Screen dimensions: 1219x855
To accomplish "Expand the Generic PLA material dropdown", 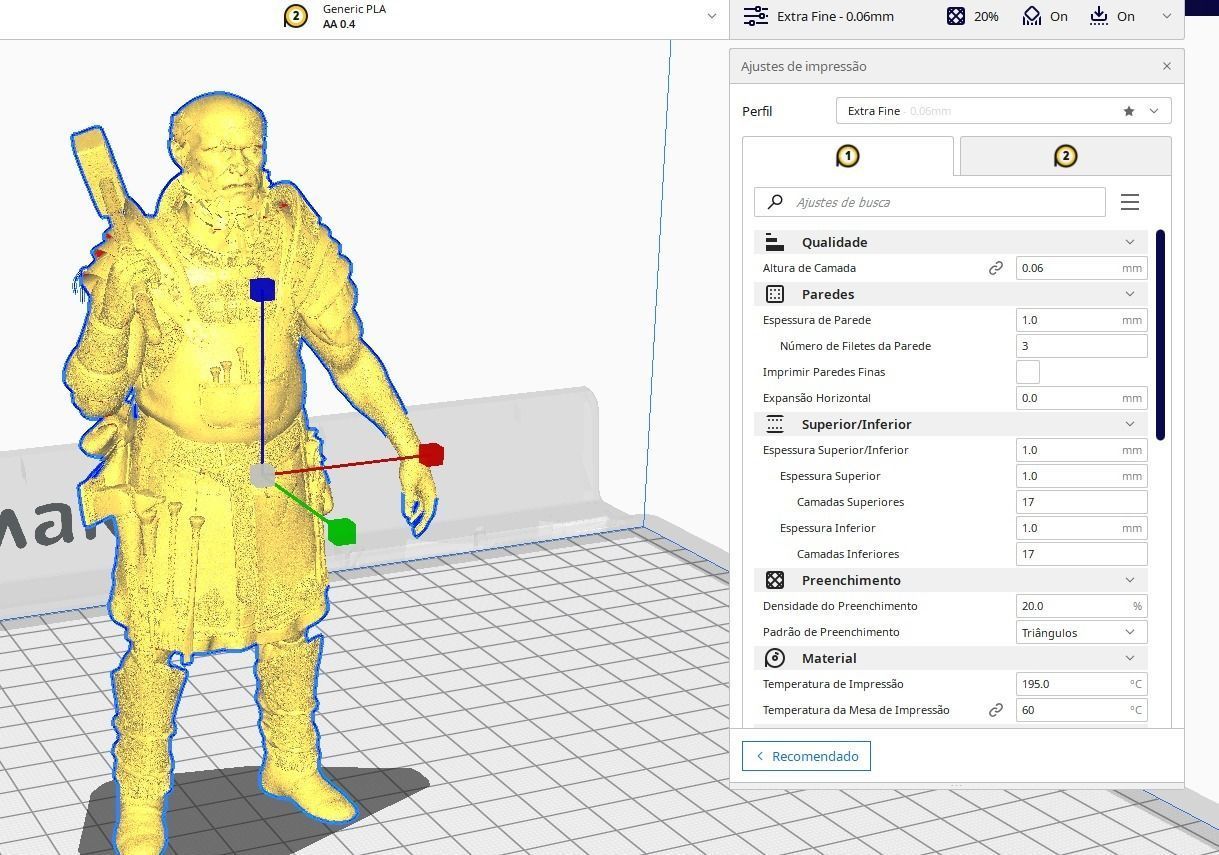I will tap(711, 16).
